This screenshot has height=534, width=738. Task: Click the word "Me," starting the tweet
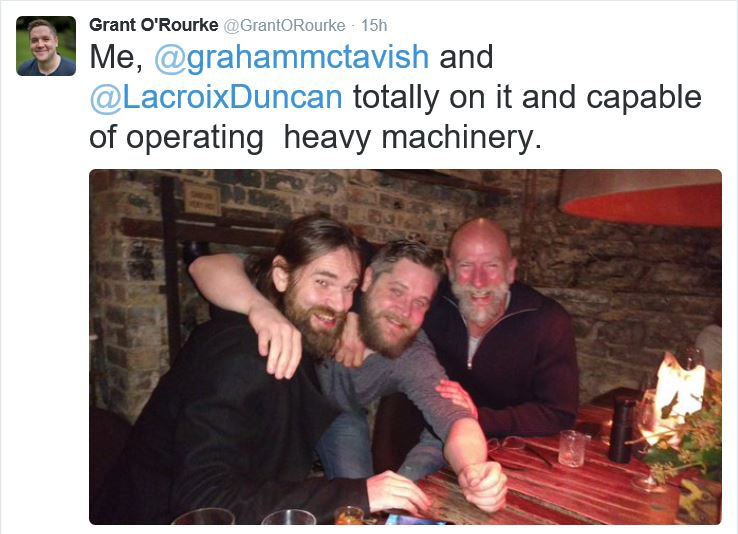[116, 57]
